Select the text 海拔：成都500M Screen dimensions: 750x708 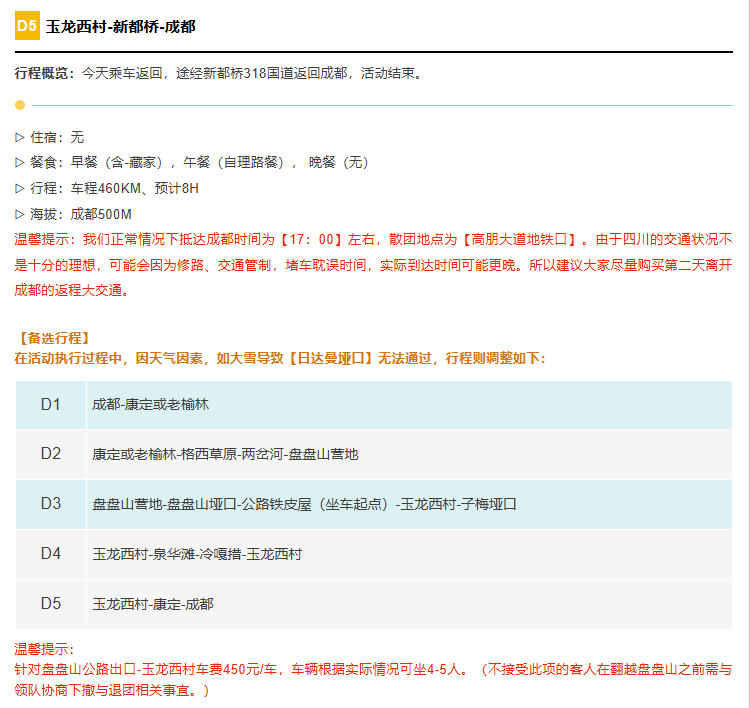[x=81, y=214]
